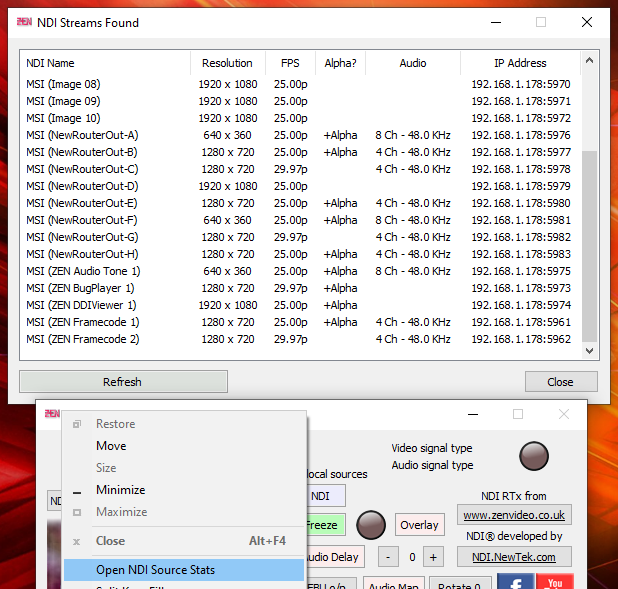This screenshot has height=589, width=618.
Task: Select row MSI (NewRouterOut-D)
Action: click(x=300, y=186)
